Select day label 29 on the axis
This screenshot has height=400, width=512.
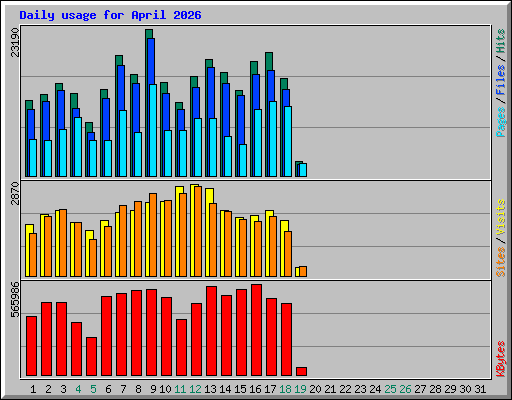click(450, 389)
